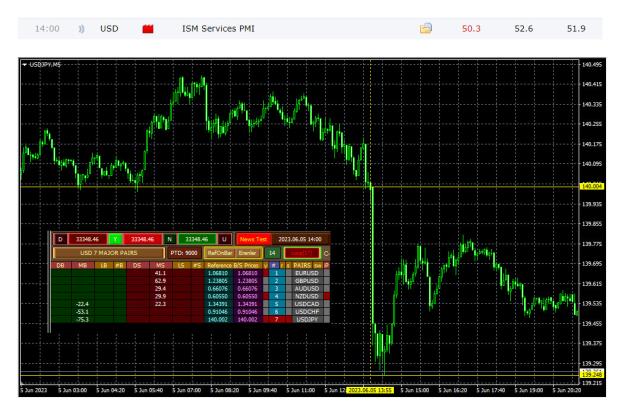Select the forecast value 52.6

524,29
